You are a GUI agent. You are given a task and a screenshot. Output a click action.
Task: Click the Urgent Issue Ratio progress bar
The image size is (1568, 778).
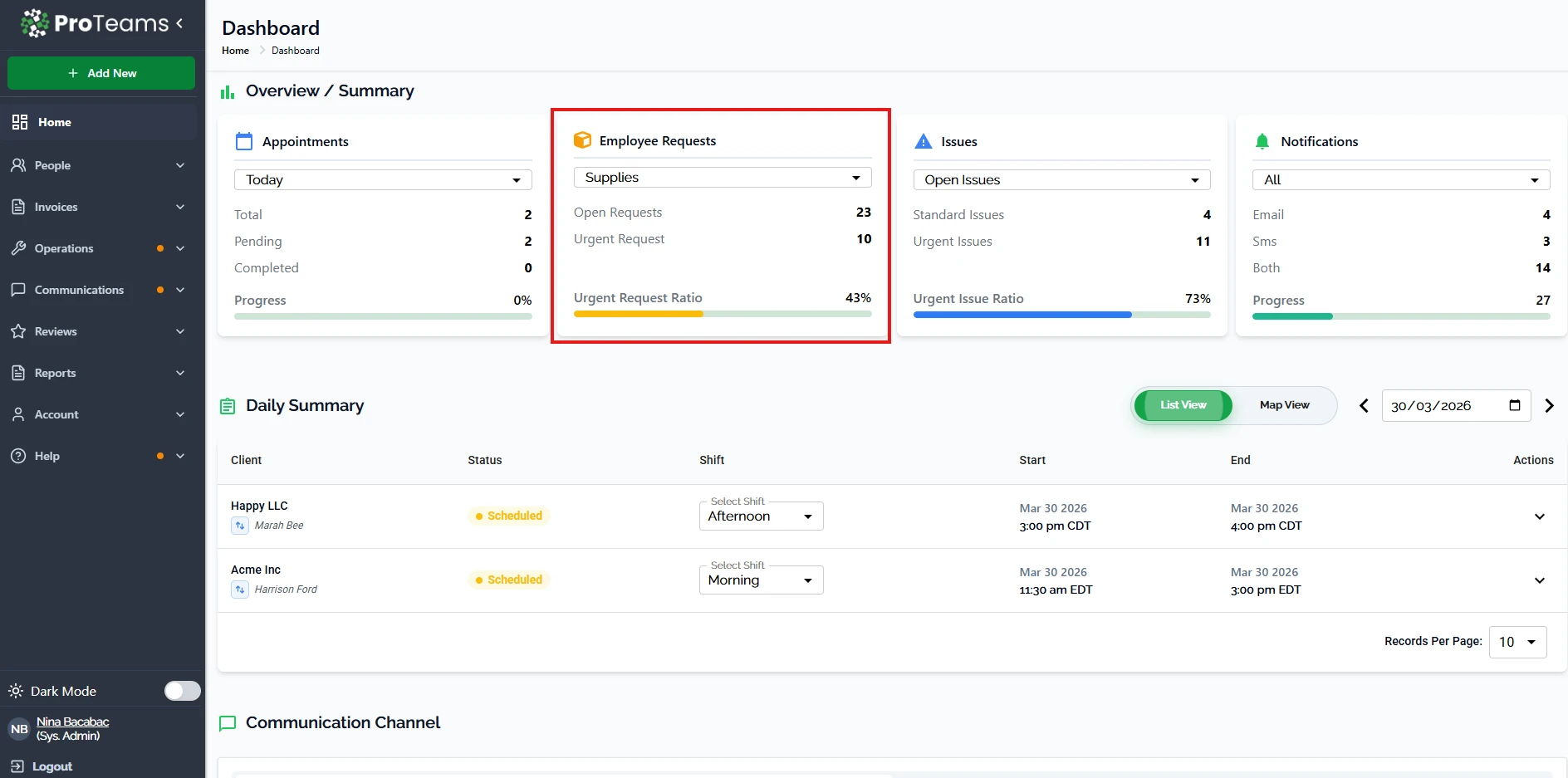point(1061,316)
